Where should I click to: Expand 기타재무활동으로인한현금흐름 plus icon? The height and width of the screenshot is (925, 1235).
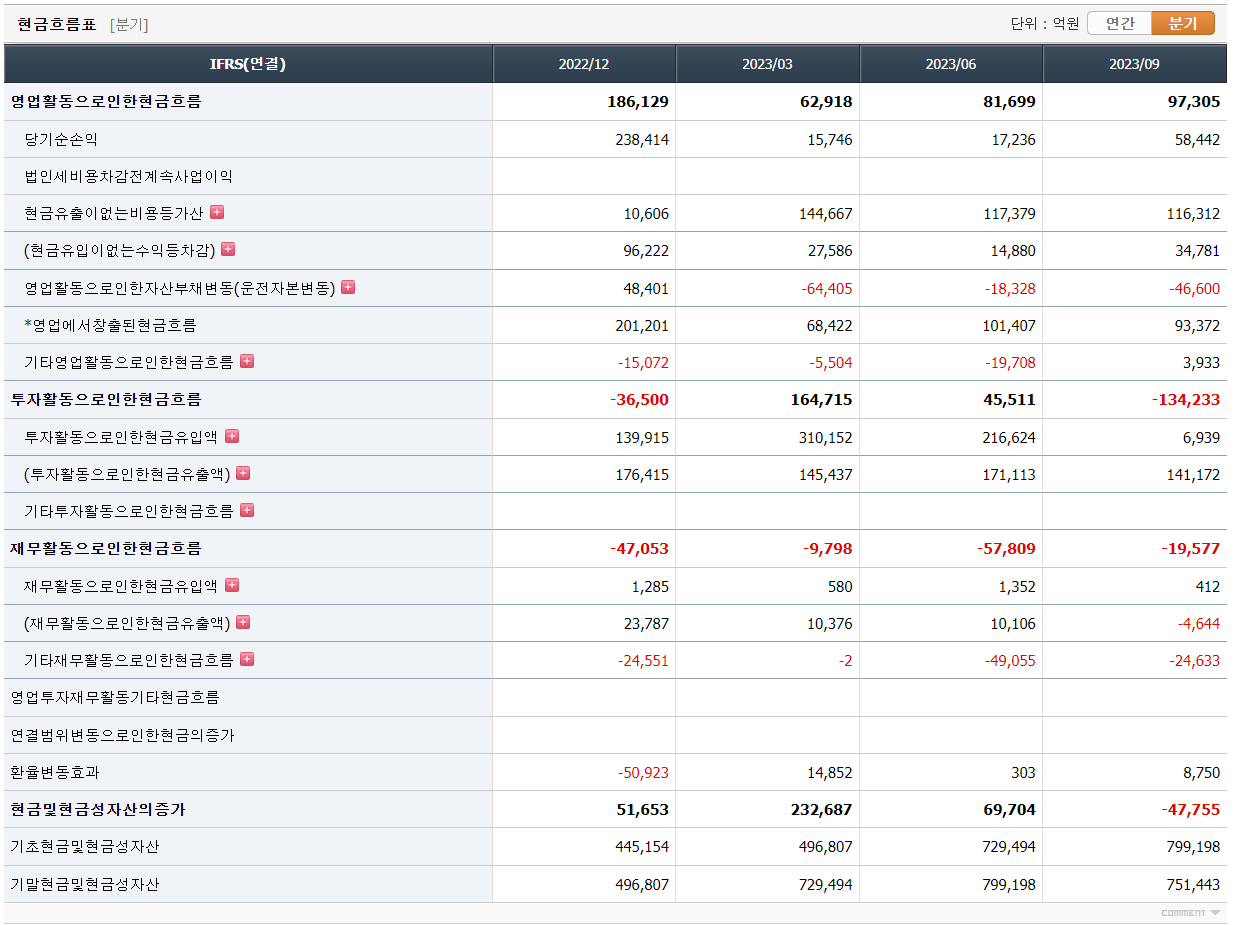click(x=247, y=659)
